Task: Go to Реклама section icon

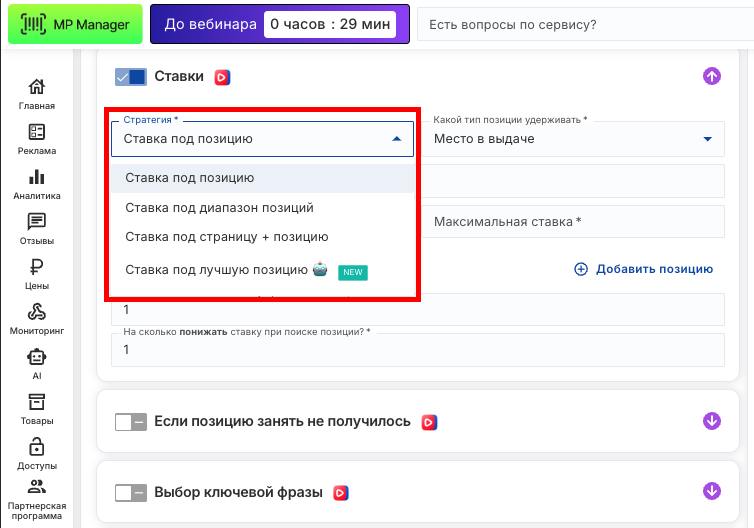Action: point(37,139)
